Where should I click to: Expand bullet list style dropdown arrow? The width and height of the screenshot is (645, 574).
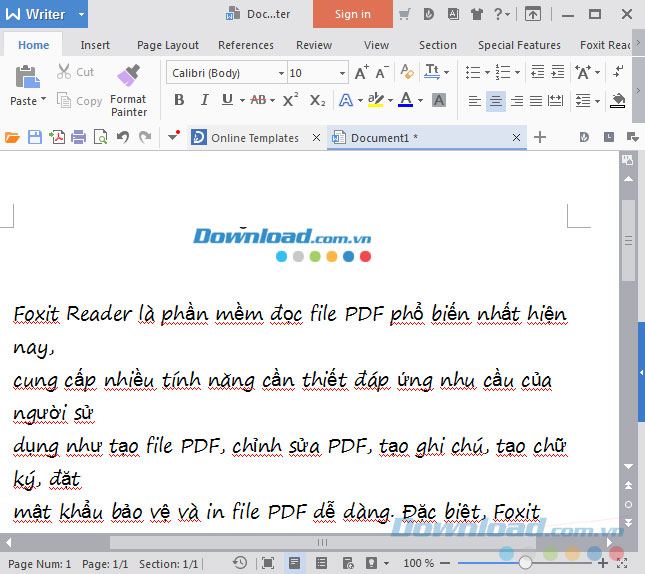coord(487,72)
